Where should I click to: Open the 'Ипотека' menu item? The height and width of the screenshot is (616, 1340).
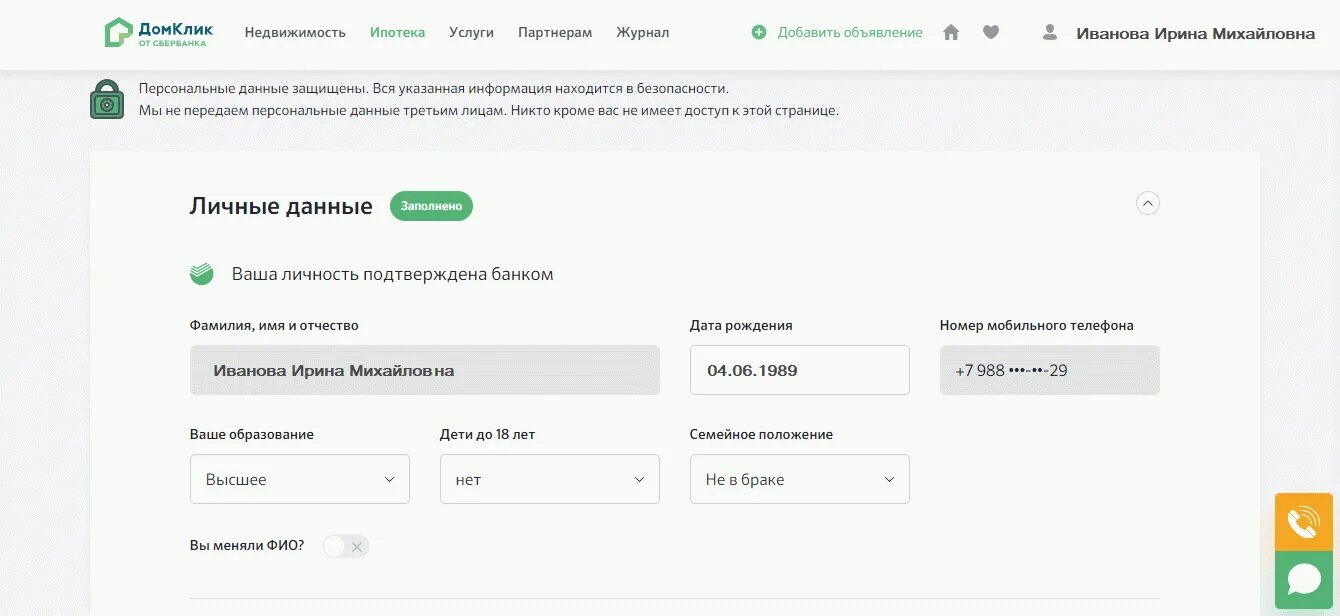click(x=397, y=33)
